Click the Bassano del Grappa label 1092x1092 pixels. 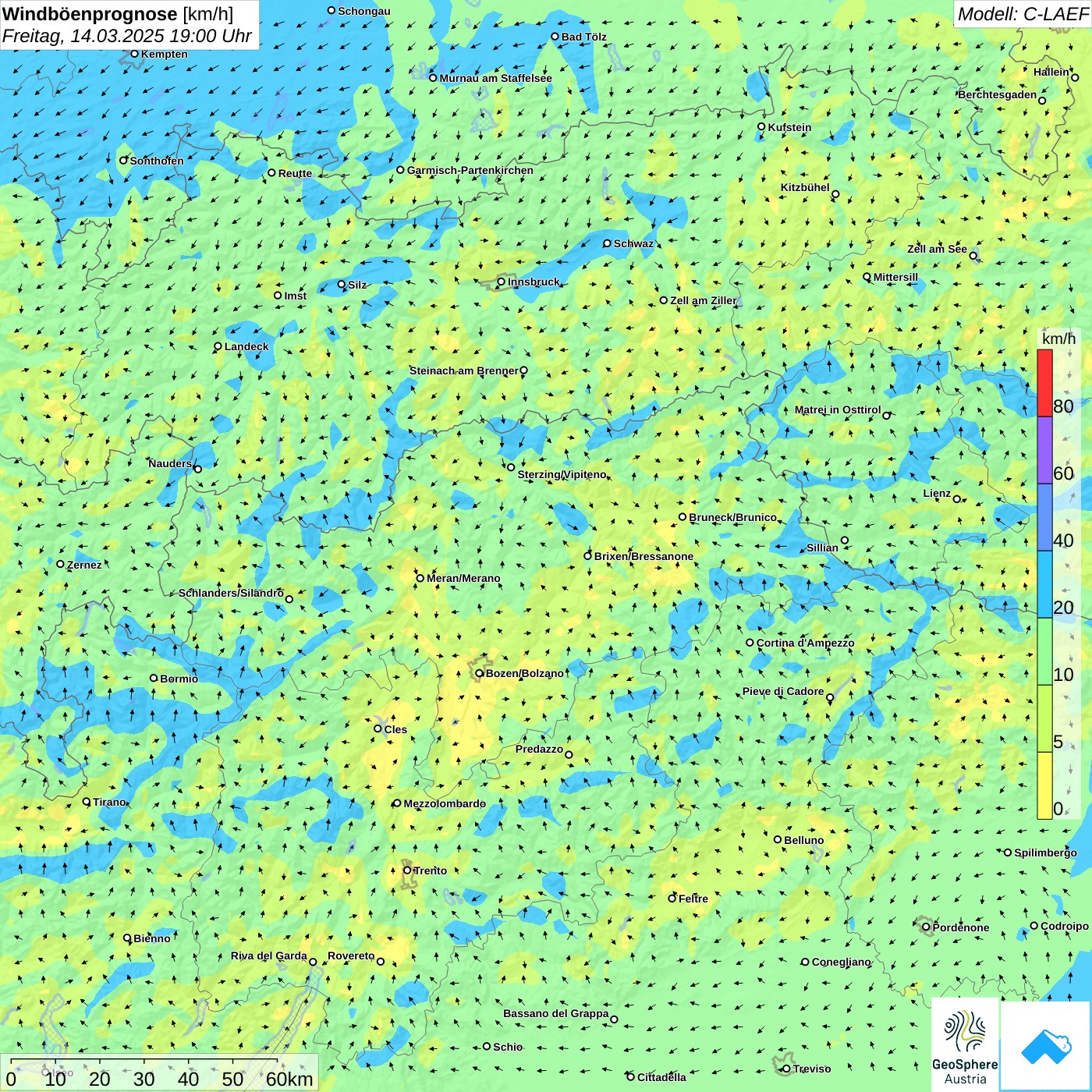pyautogui.click(x=555, y=1013)
